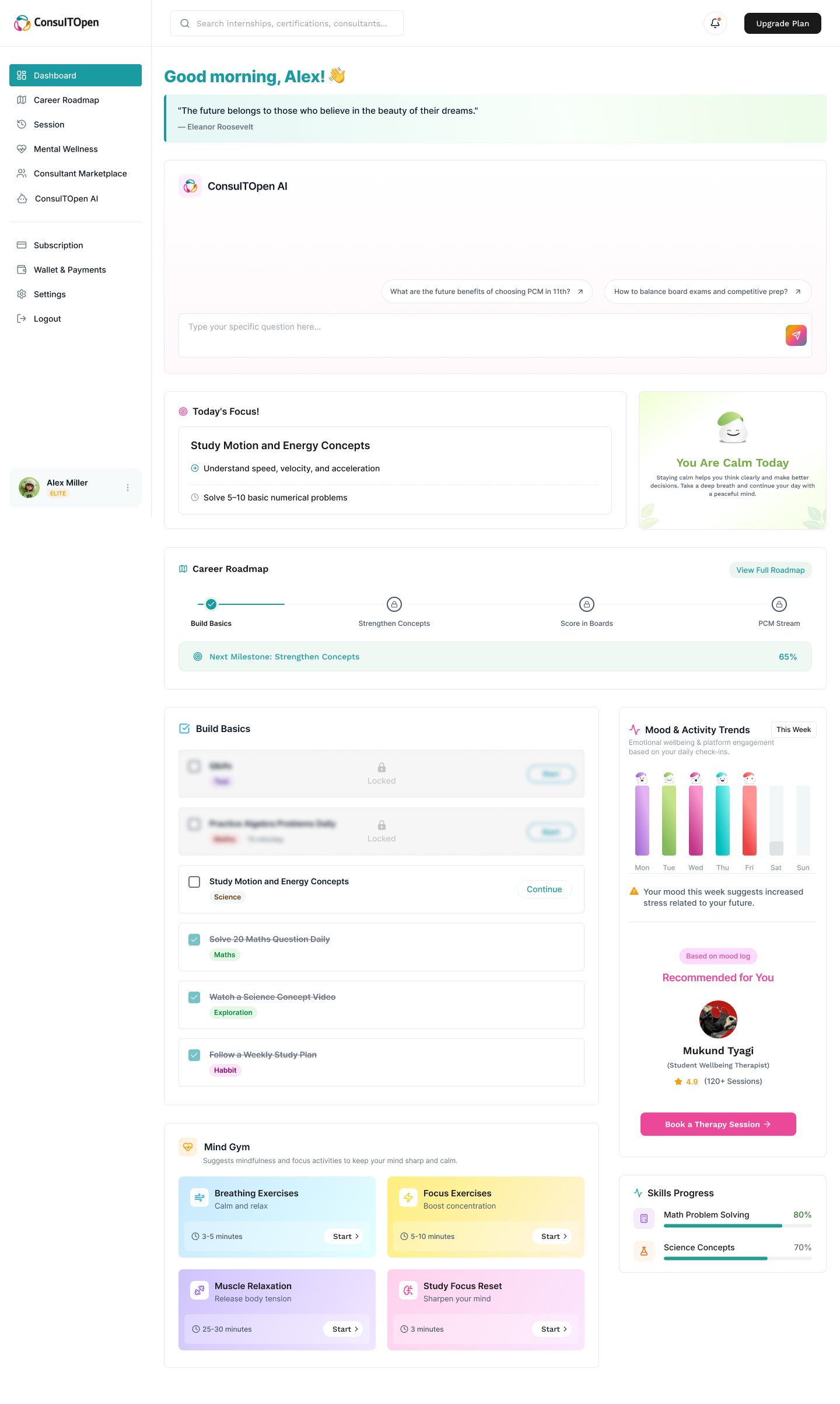This screenshot has width=840, height=1404.
Task: Ask how to balance board exams prep
Action: [708, 292]
